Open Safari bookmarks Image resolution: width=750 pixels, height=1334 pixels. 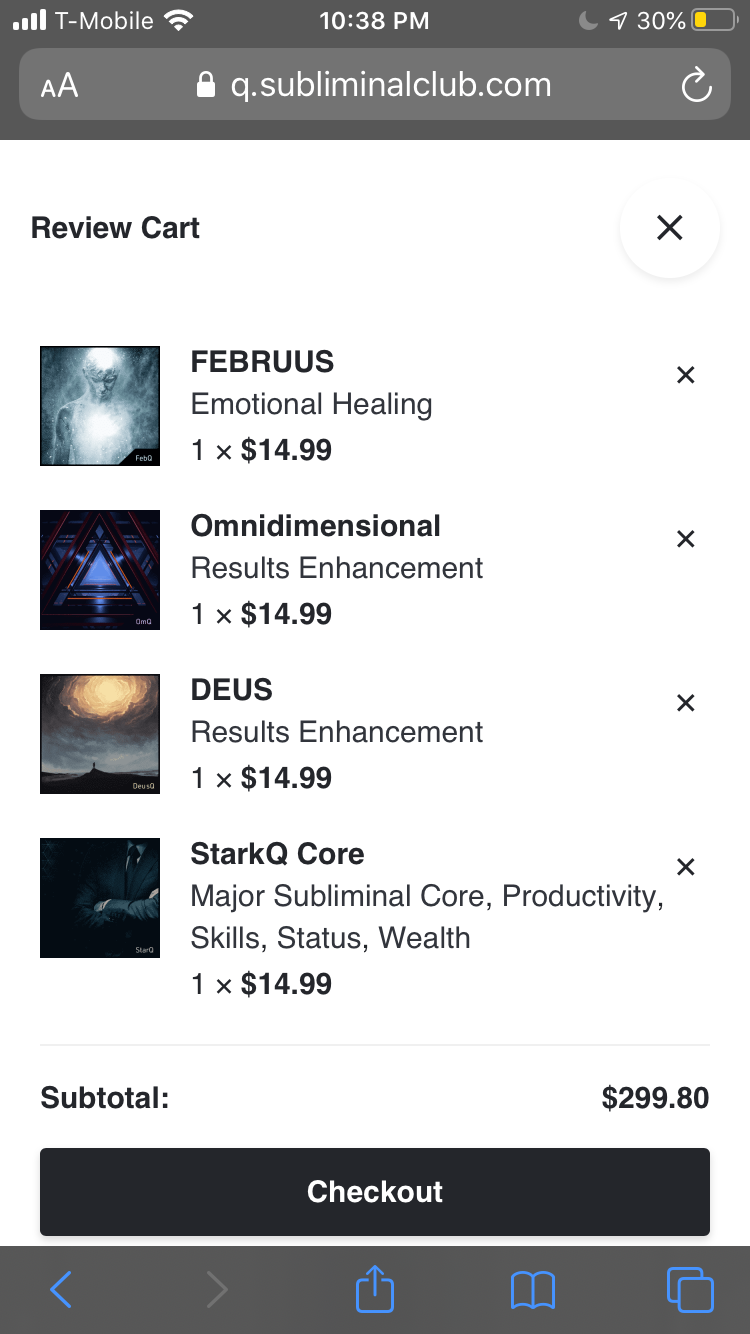(x=532, y=1290)
